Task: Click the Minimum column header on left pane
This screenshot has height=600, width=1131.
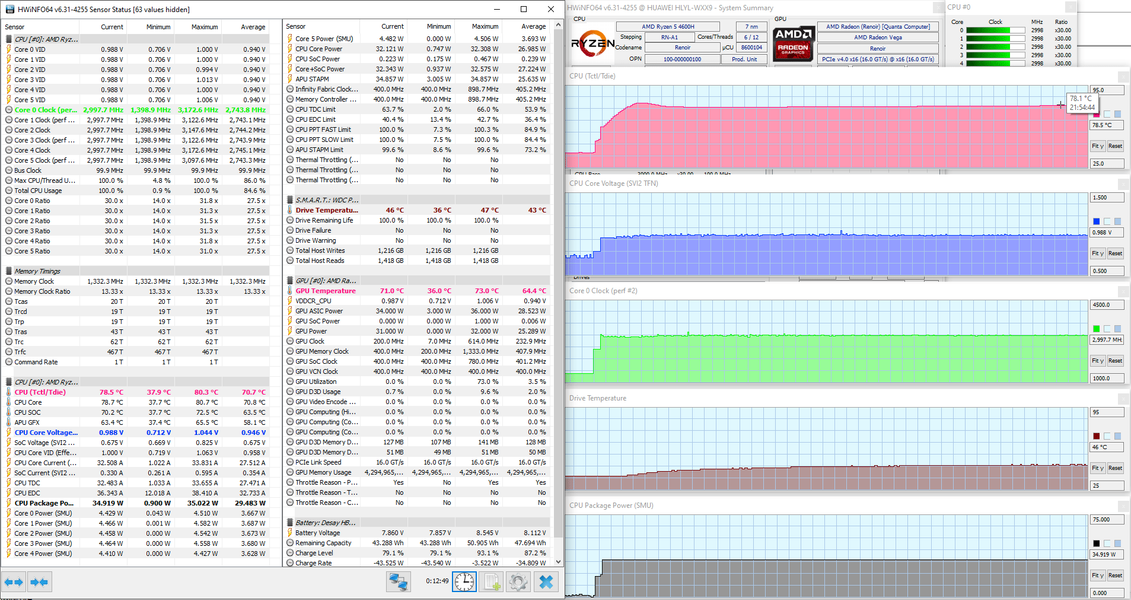Action: tap(149, 27)
